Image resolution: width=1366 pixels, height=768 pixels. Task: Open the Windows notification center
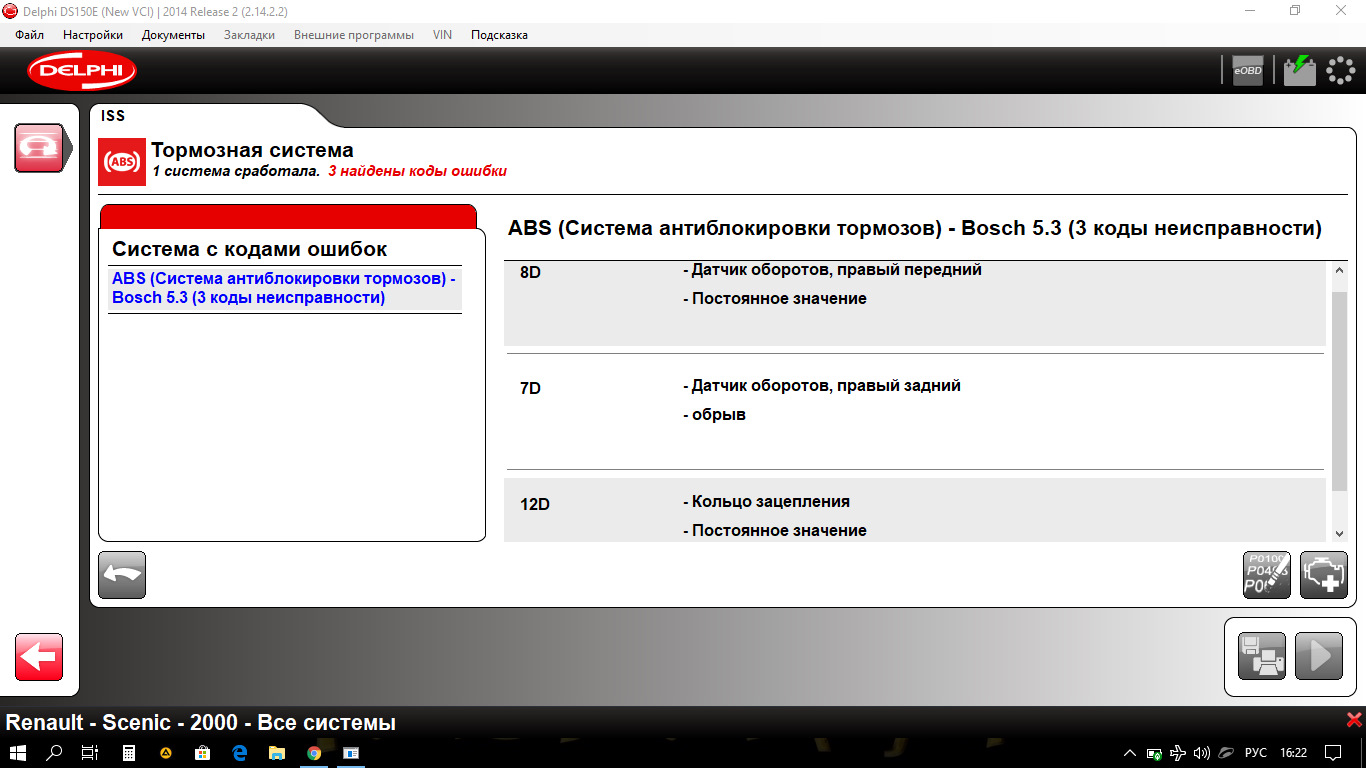(1333, 753)
